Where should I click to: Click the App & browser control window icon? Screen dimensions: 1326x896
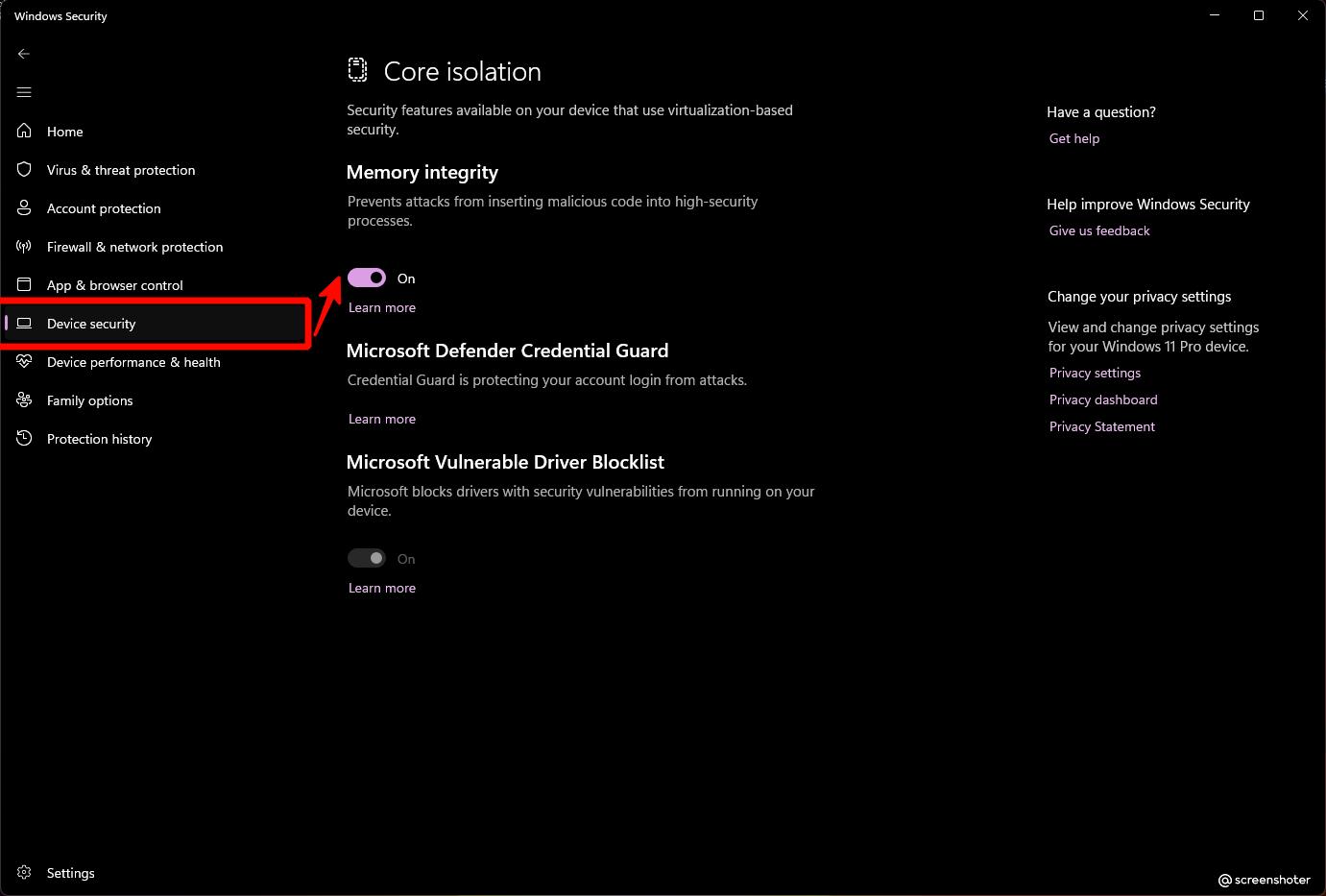[x=25, y=284]
